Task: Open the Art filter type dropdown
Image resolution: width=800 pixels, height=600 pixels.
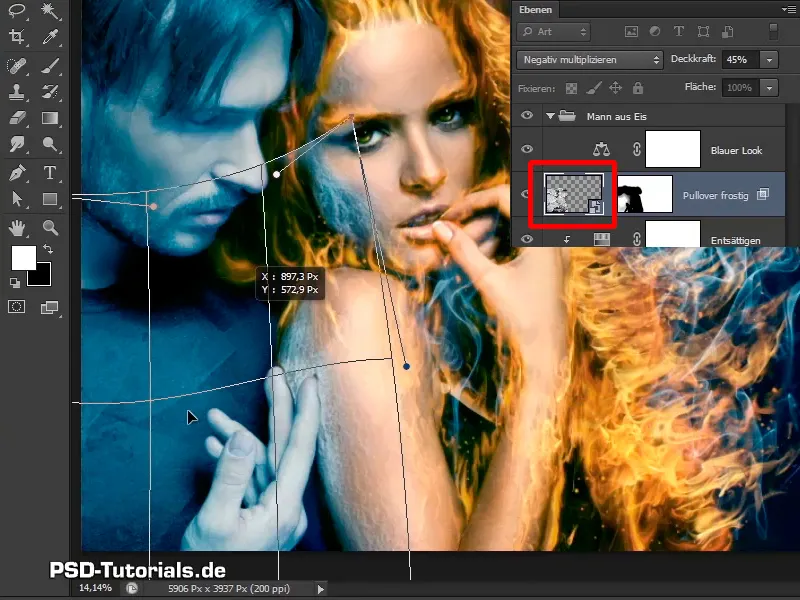Action: point(554,32)
